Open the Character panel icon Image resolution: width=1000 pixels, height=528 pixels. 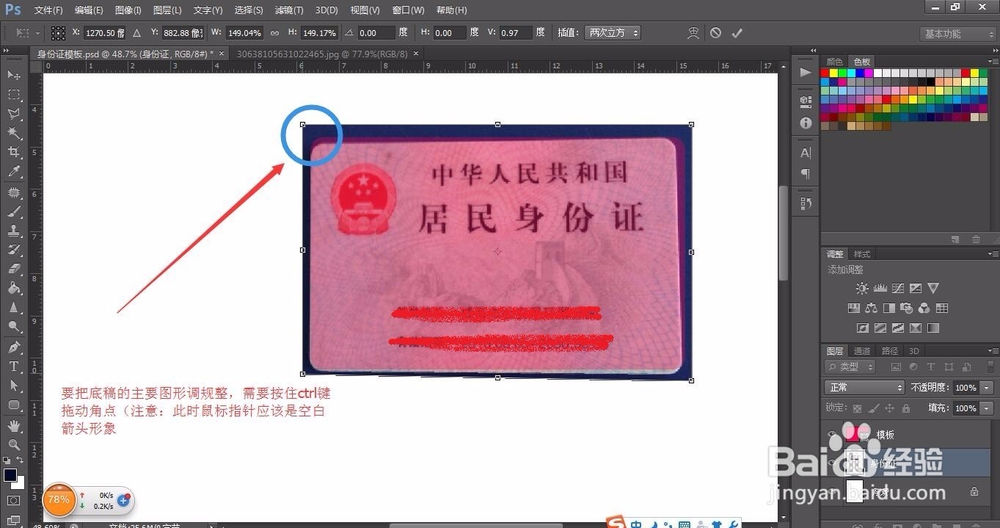[x=805, y=153]
